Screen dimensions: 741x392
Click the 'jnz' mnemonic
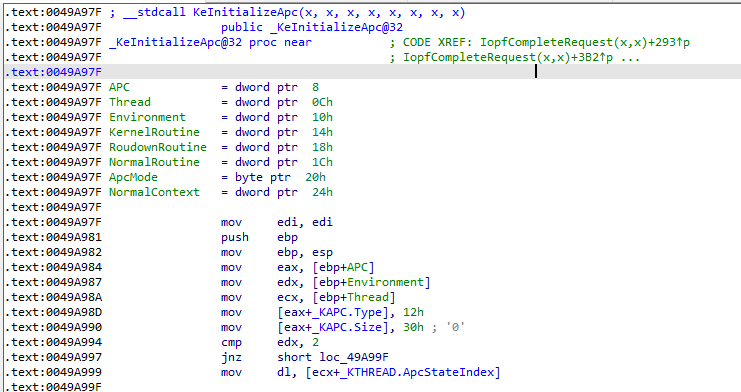[x=232, y=358]
